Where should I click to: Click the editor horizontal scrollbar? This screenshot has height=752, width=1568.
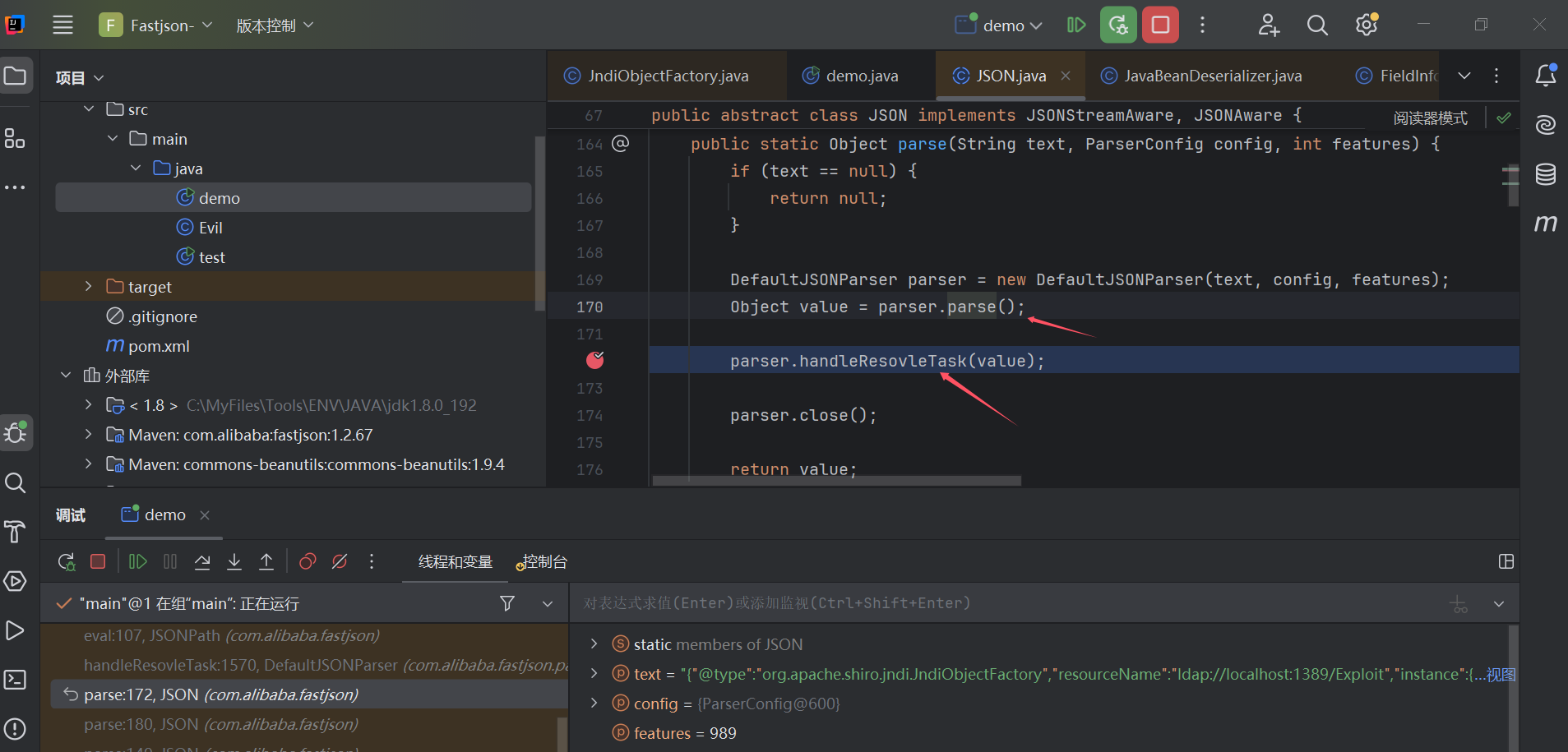coord(837,481)
